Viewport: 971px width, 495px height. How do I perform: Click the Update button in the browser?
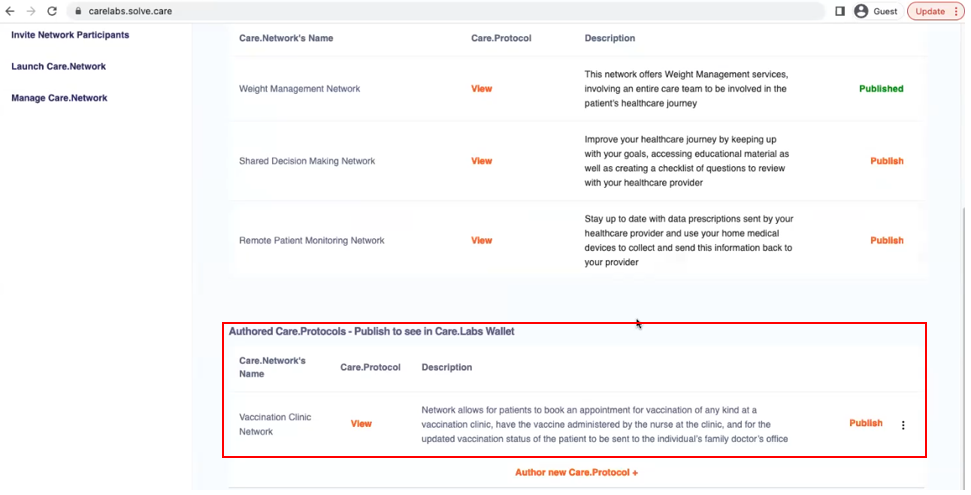click(929, 11)
